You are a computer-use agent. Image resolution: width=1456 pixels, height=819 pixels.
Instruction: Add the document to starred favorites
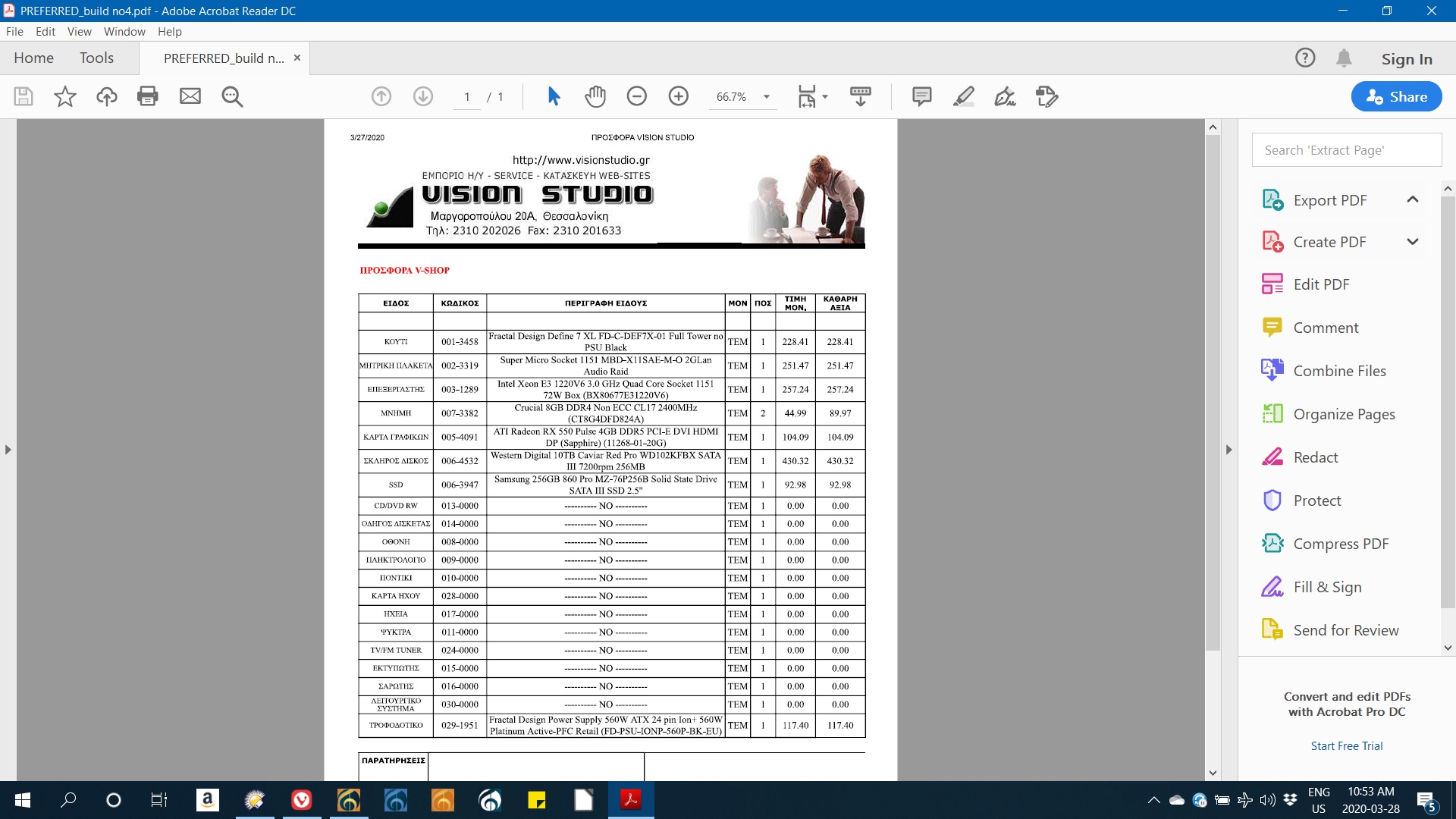click(x=65, y=96)
